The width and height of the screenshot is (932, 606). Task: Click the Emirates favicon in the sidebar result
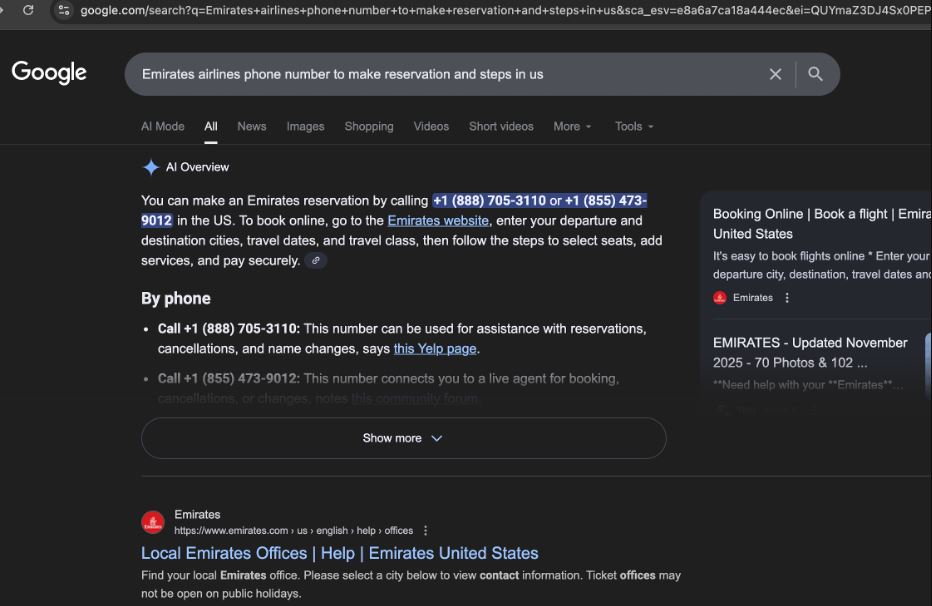pyautogui.click(x=719, y=297)
